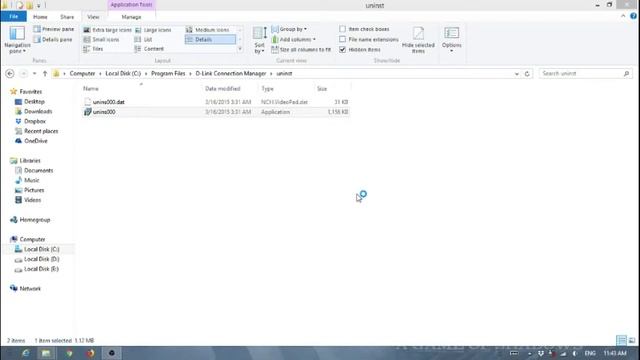Enable File name extensions checkbox

coord(369,40)
